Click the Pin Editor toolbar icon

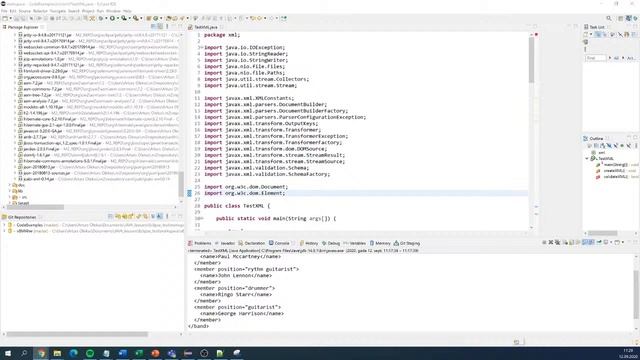284,18
